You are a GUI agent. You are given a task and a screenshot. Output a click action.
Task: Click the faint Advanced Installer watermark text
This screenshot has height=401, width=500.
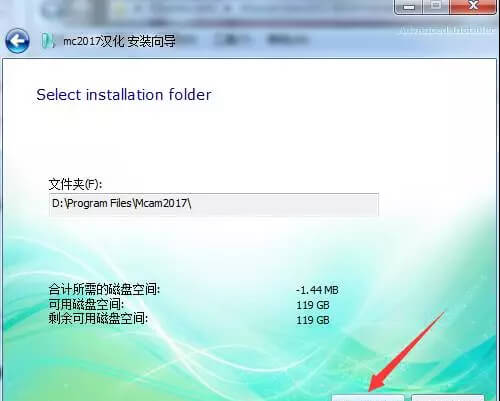pos(447,30)
